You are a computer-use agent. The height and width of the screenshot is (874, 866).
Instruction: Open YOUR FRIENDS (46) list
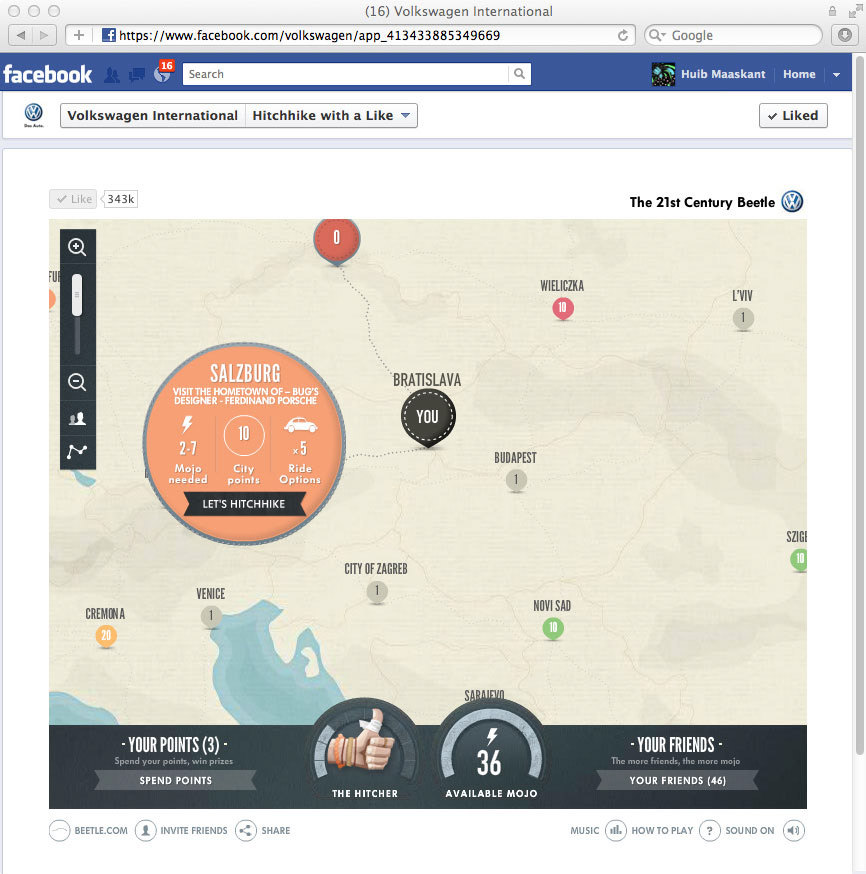677,780
